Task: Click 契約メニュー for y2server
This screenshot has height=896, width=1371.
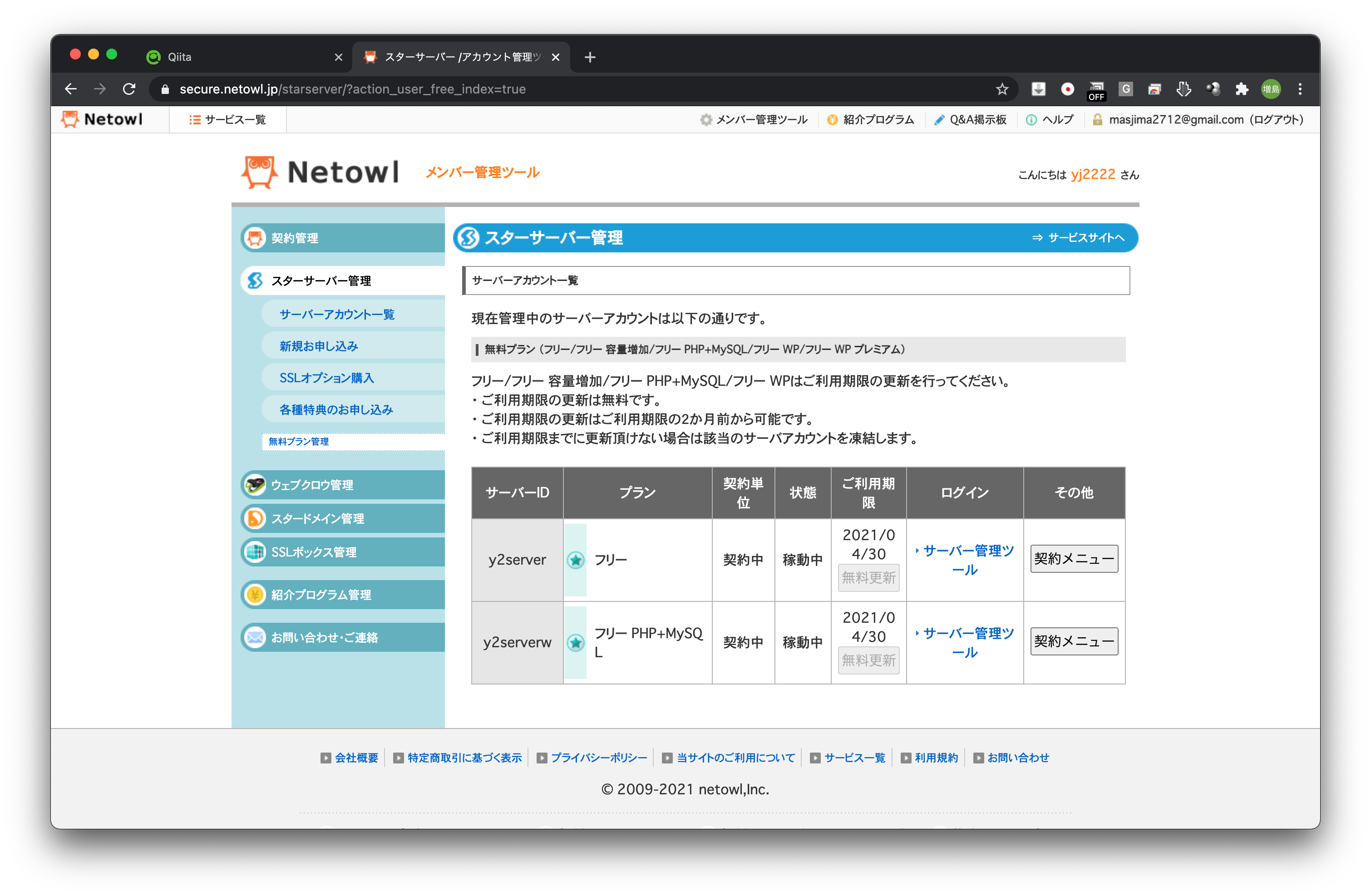Action: coord(1074,559)
